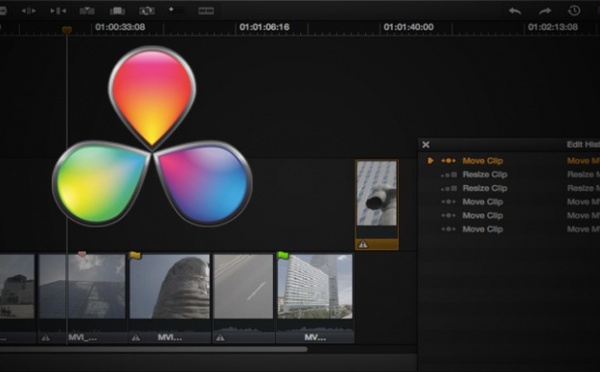This screenshot has height=372, width=600.
Task: Click the warning icon on the statue clip
Action: pos(135,338)
